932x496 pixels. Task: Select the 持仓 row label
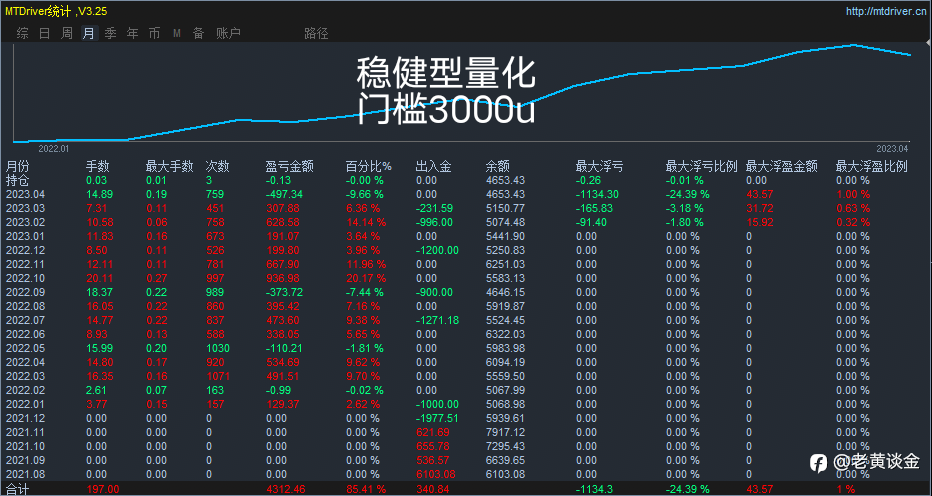(x=17, y=180)
